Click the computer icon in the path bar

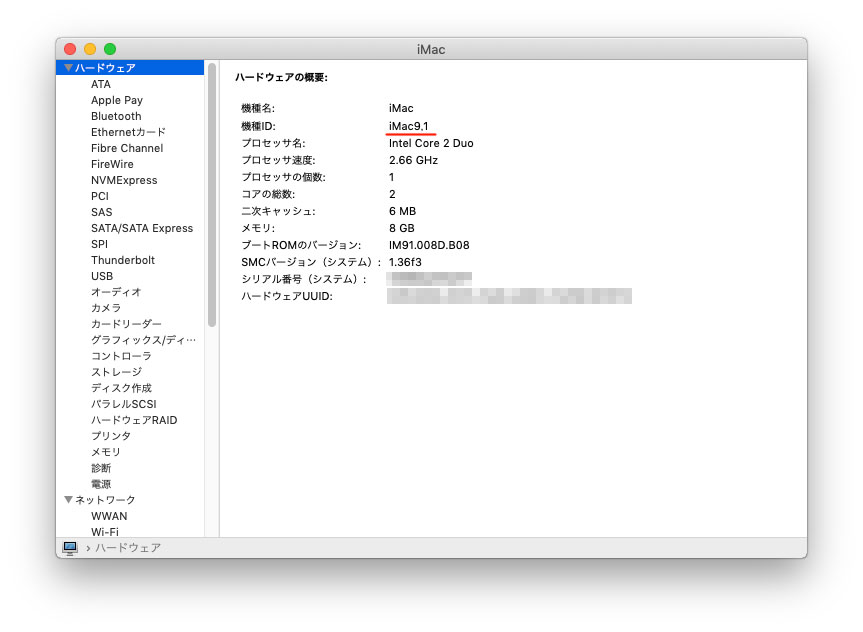(70, 548)
